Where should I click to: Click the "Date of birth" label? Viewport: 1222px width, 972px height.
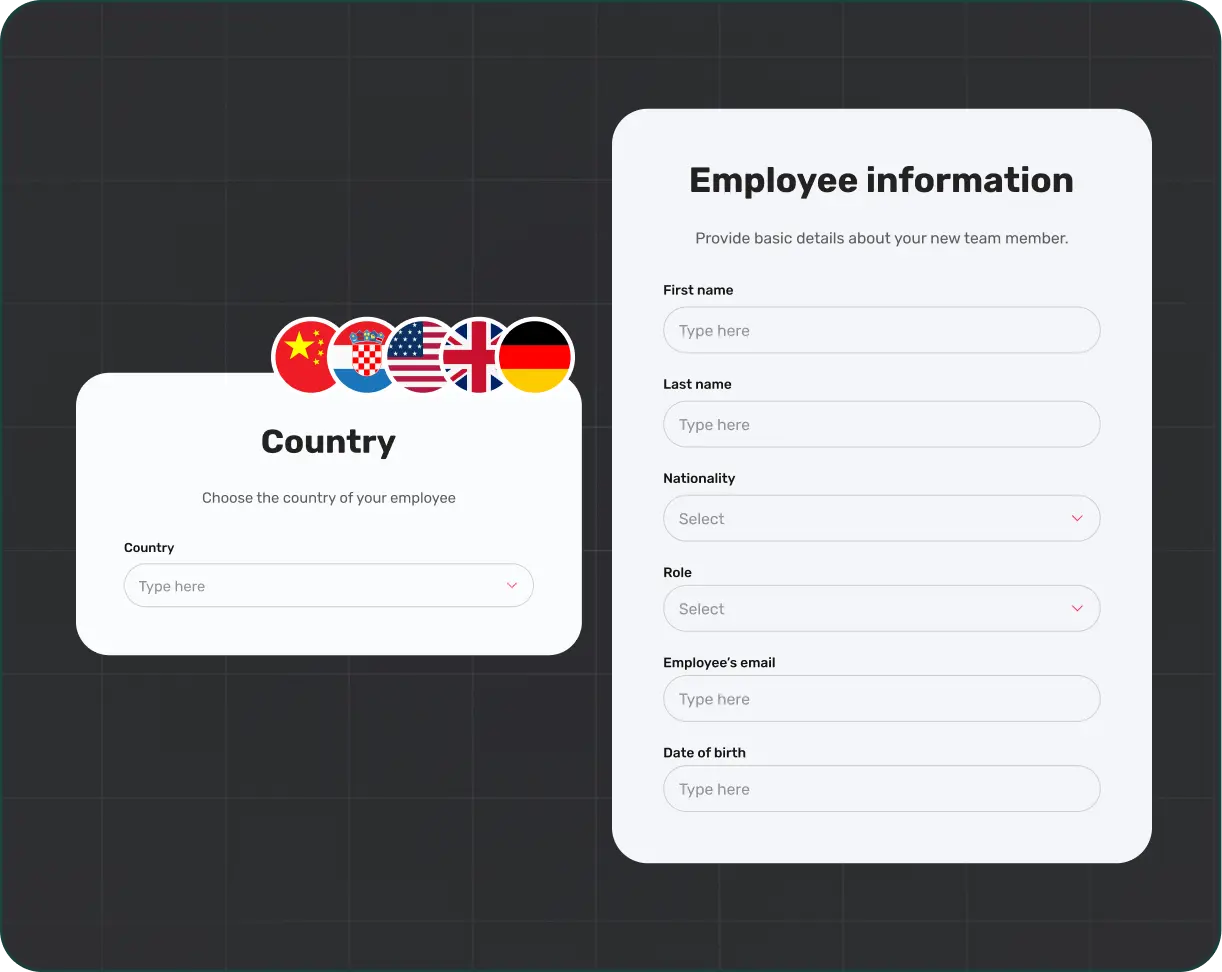pos(704,752)
